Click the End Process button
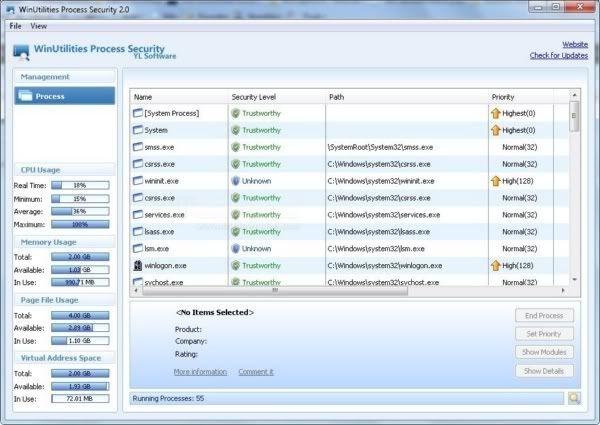This screenshot has height=425, width=600. 544,316
